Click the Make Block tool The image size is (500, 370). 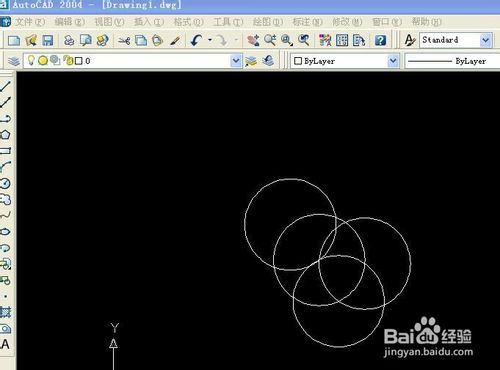(5, 280)
